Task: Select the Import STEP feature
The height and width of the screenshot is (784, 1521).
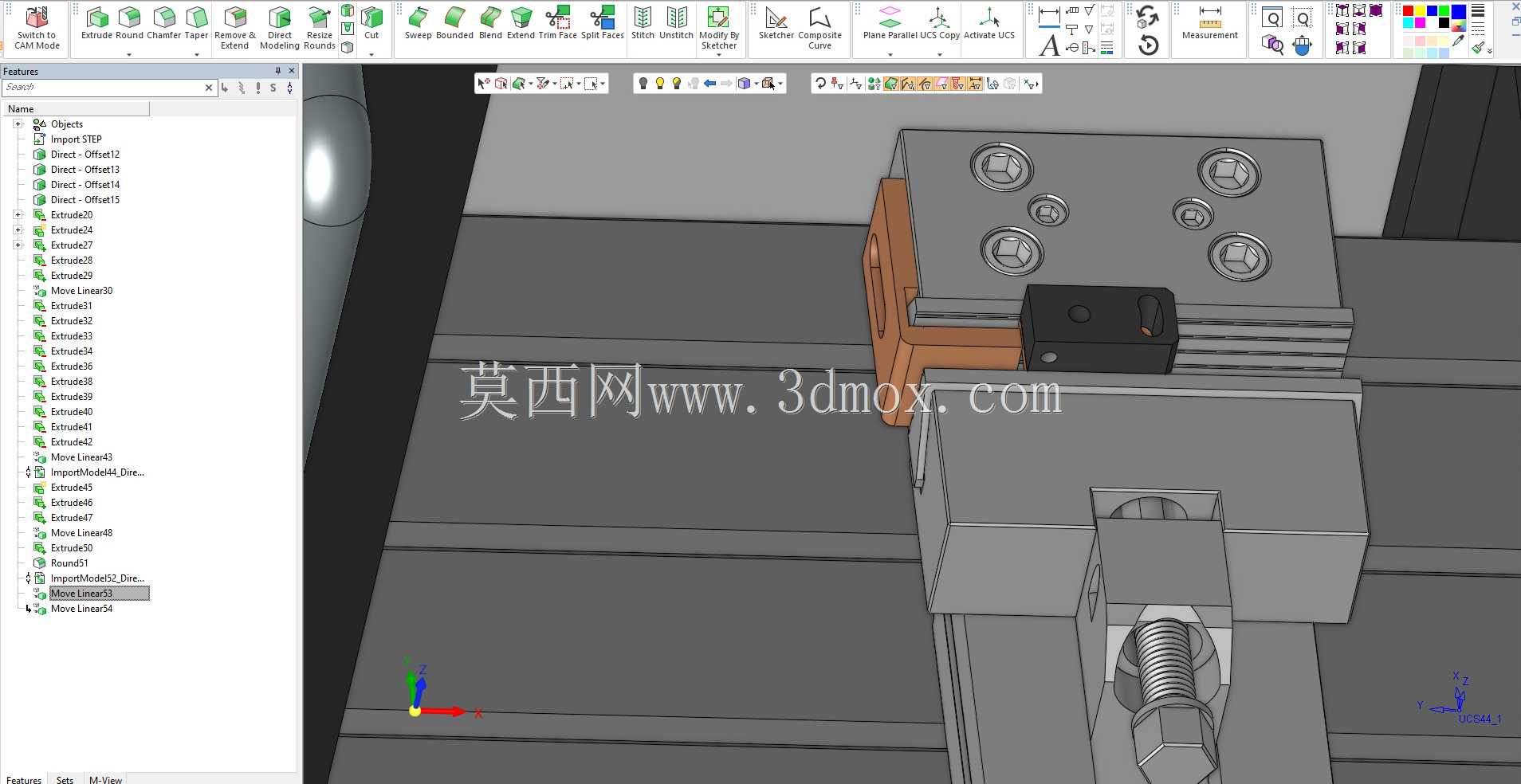Action: [76, 139]
